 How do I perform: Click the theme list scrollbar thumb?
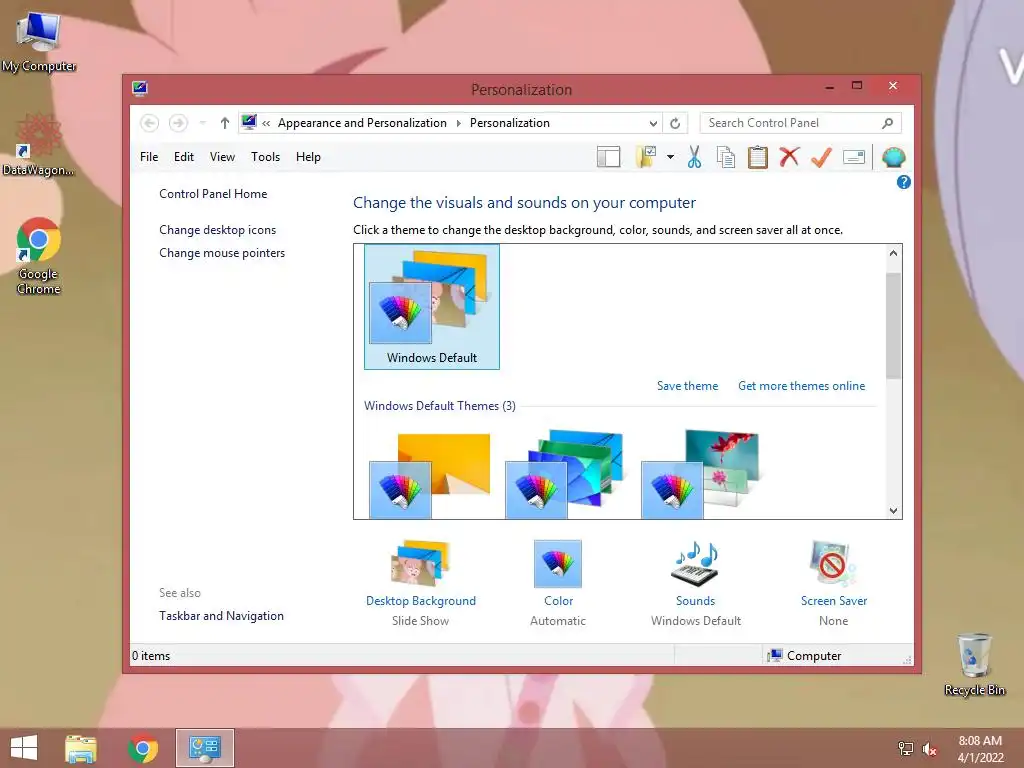893,325
